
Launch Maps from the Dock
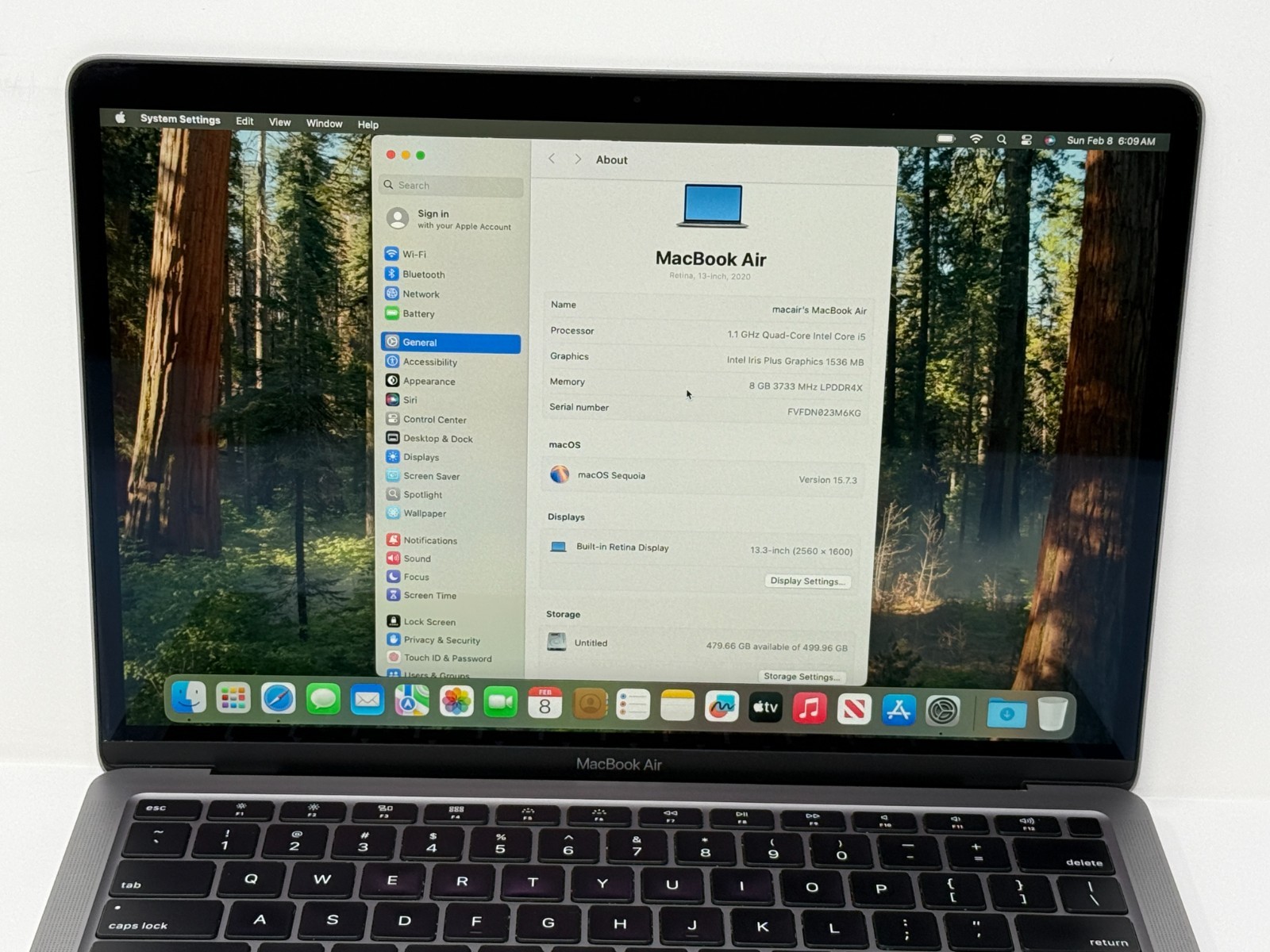(x=412, y=701)
